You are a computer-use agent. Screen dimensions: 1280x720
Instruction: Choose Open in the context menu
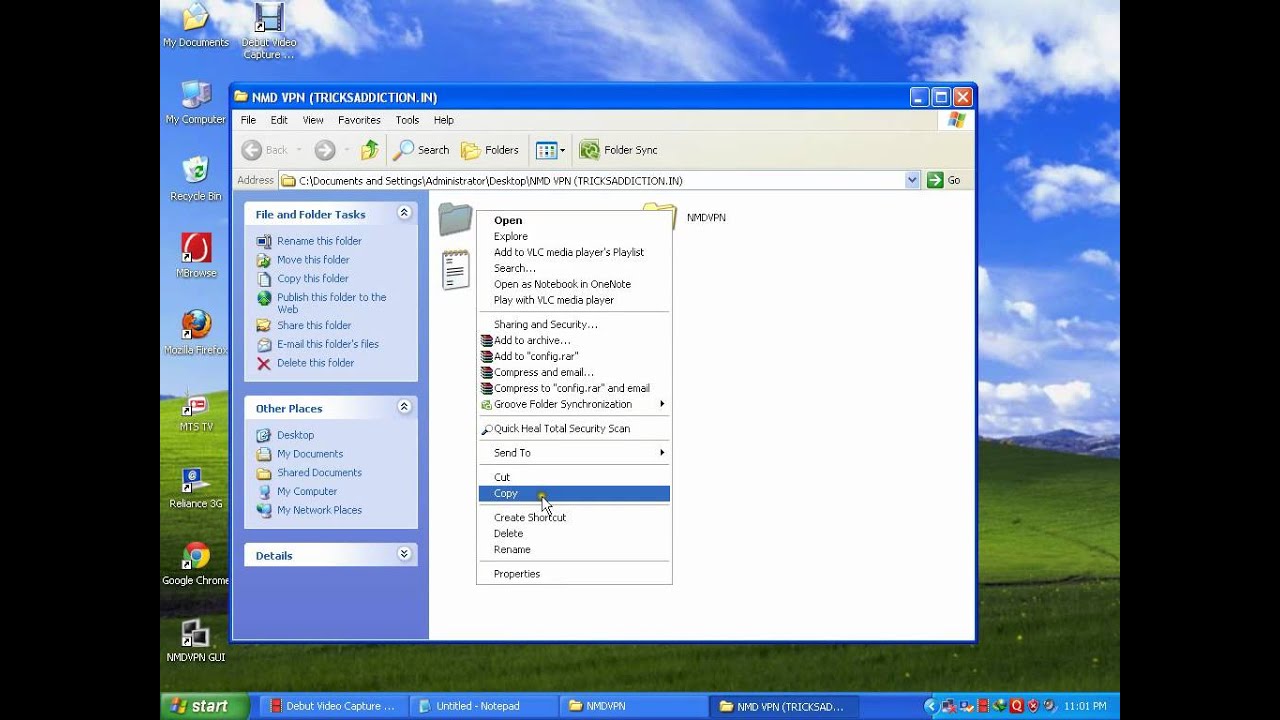tap(574, 221)
